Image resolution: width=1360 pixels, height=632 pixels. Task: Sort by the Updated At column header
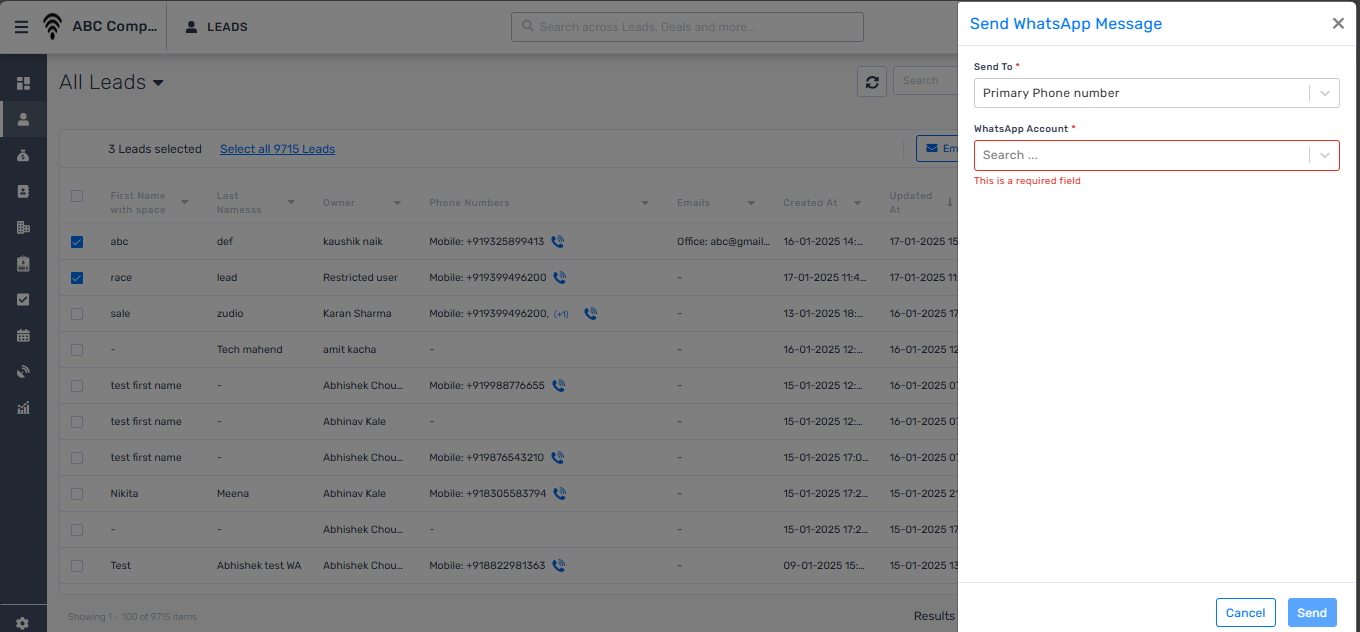pyautogui.click(x=911, y=202)
